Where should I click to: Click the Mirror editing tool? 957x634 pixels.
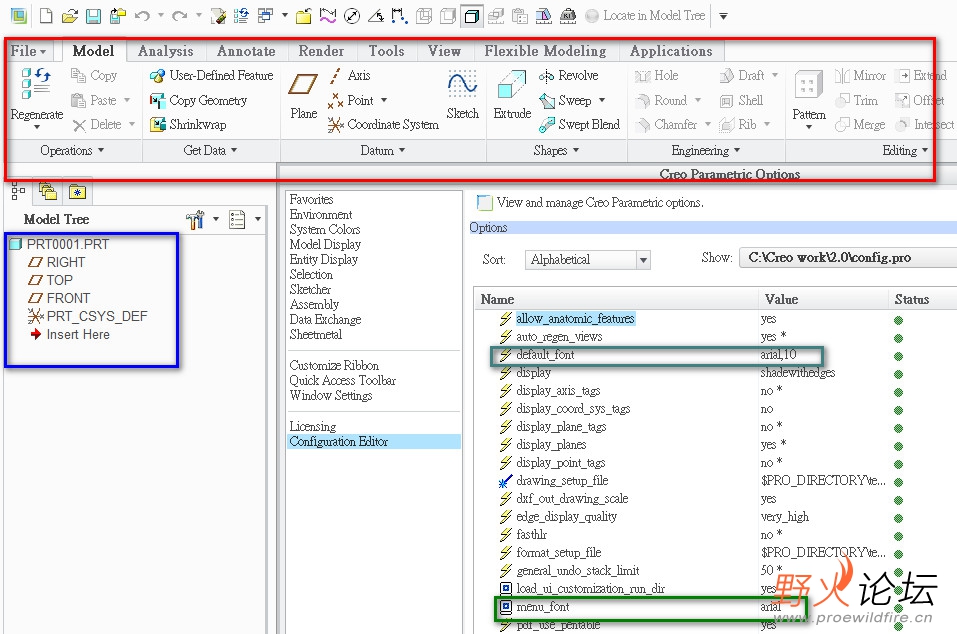coord(860,76)
